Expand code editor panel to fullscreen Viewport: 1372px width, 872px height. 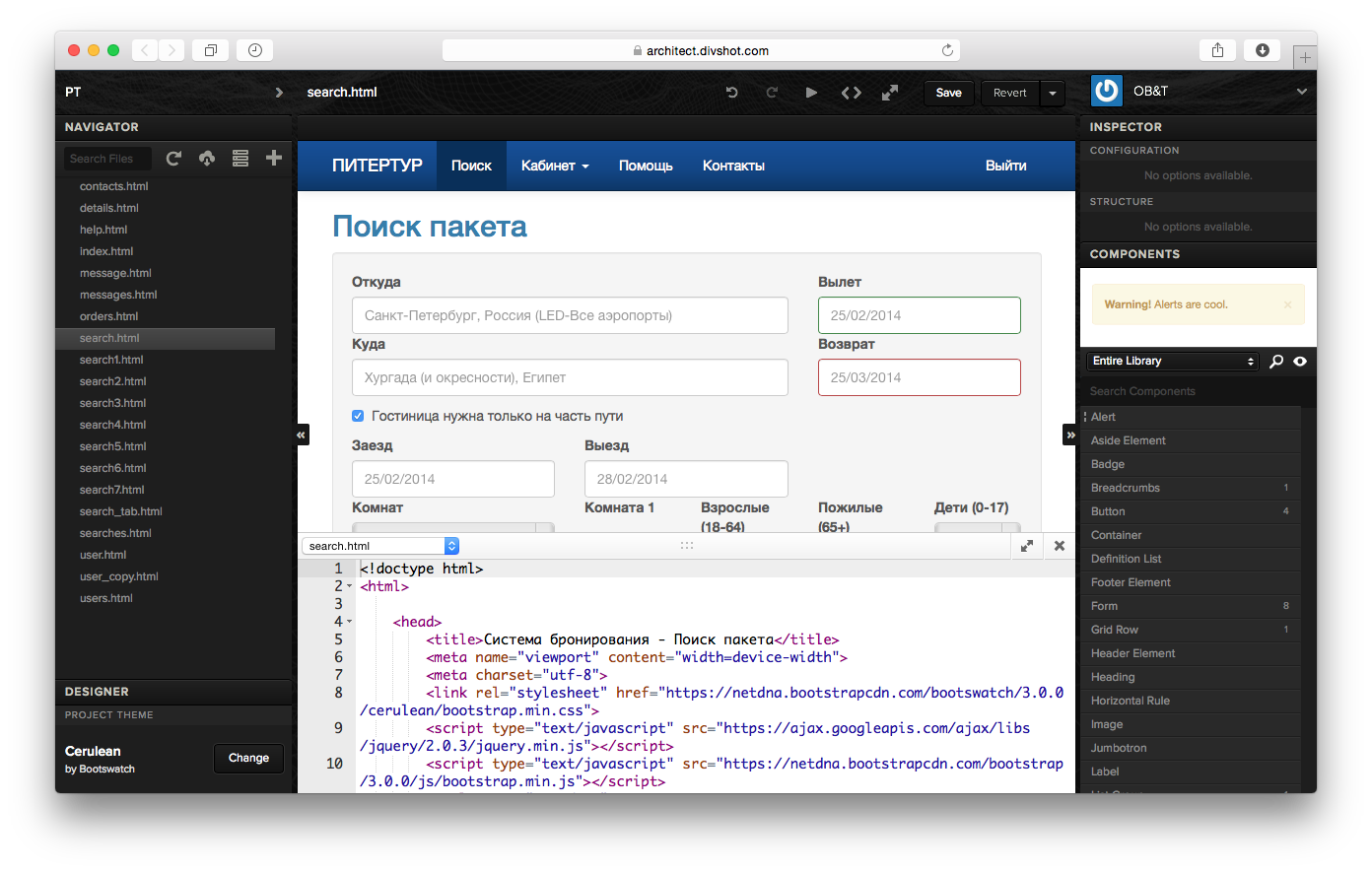tap(1026, 546)
